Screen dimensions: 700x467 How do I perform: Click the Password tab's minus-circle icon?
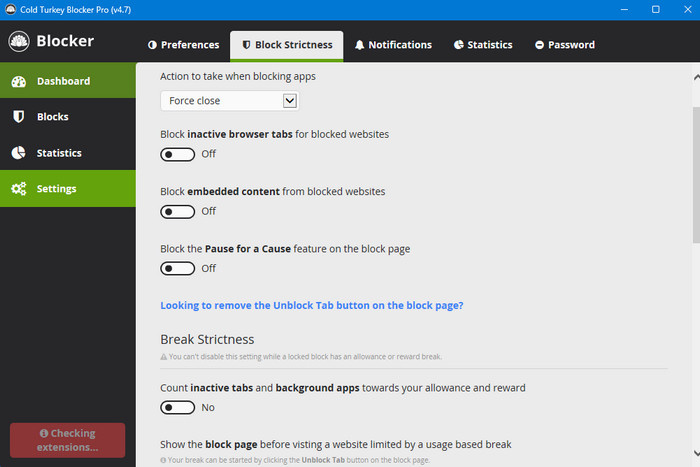tap(539, 45)
